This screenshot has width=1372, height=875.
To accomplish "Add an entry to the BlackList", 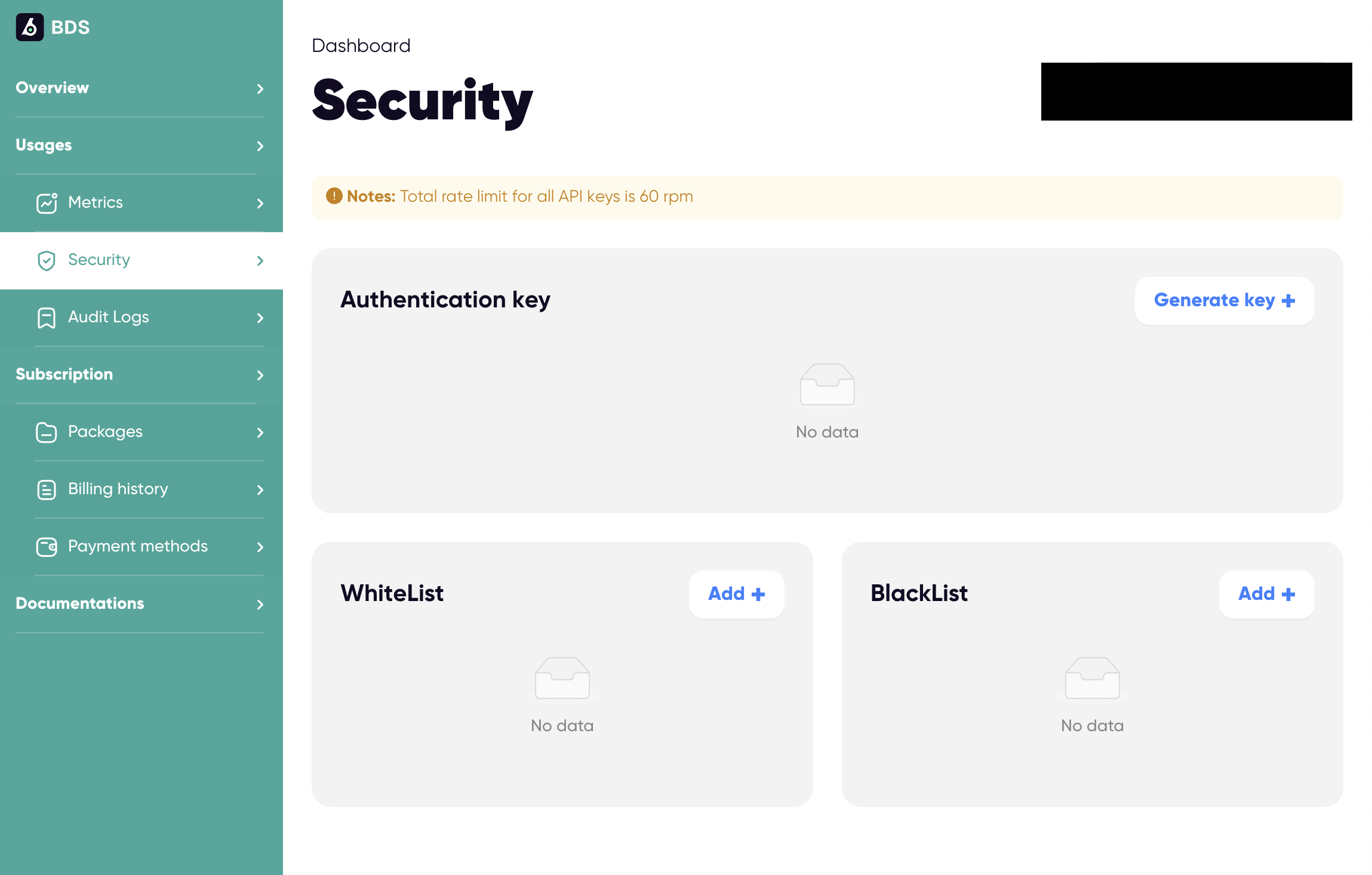I will (x=1266, y=594).
